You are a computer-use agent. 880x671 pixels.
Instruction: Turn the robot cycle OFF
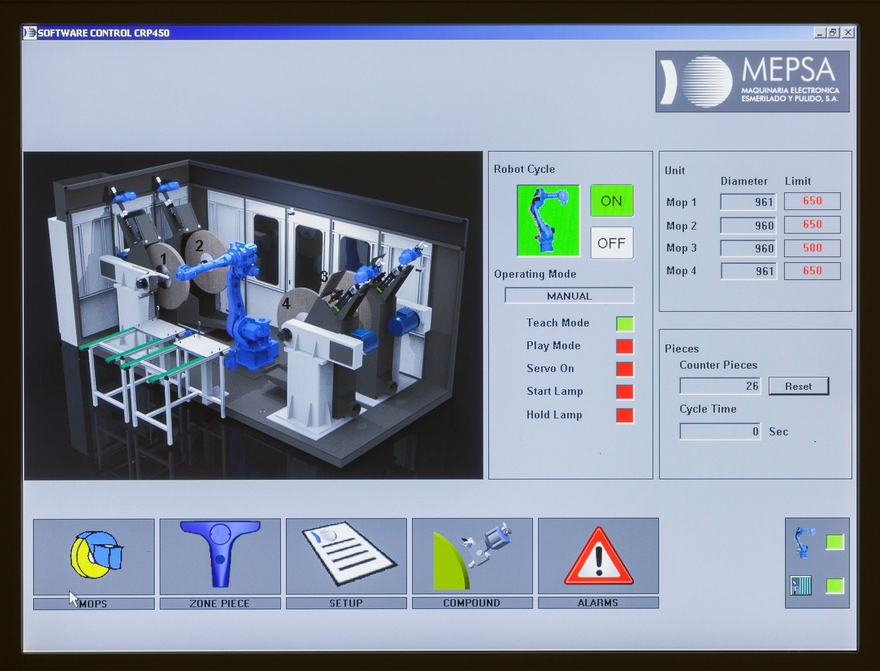pos(611,243)
